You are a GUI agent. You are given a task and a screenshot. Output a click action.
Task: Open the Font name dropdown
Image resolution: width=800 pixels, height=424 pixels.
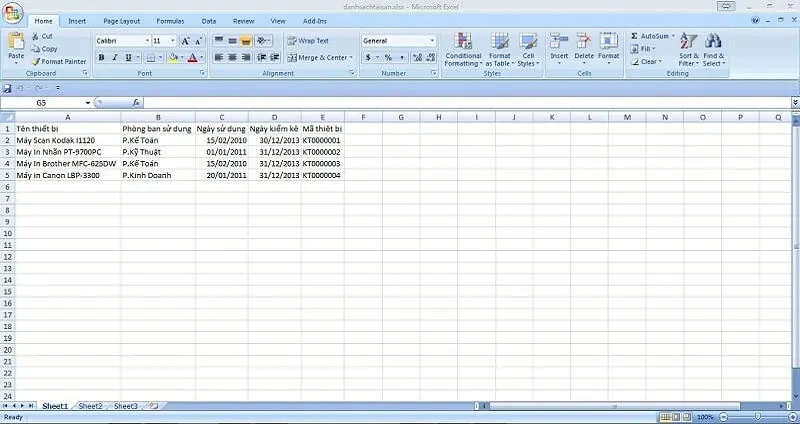[147, 41]
